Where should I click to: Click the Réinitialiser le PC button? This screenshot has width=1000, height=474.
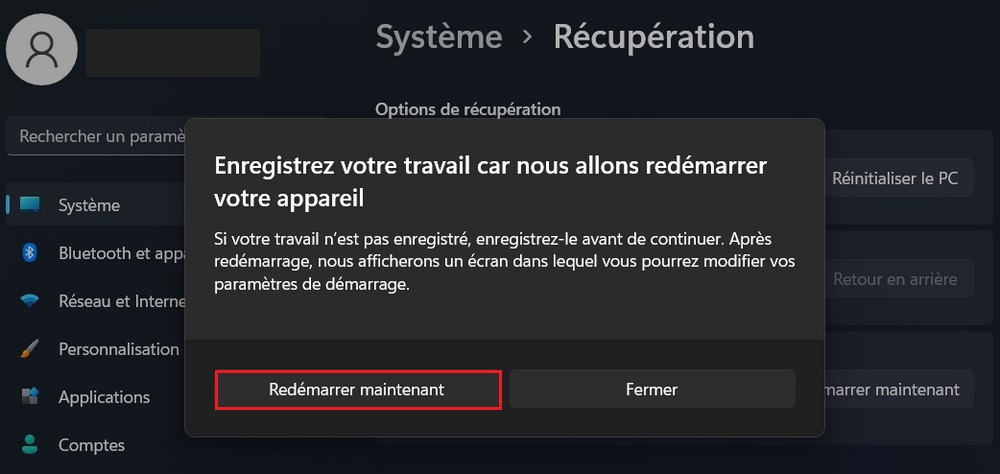[x=895, y=179]
